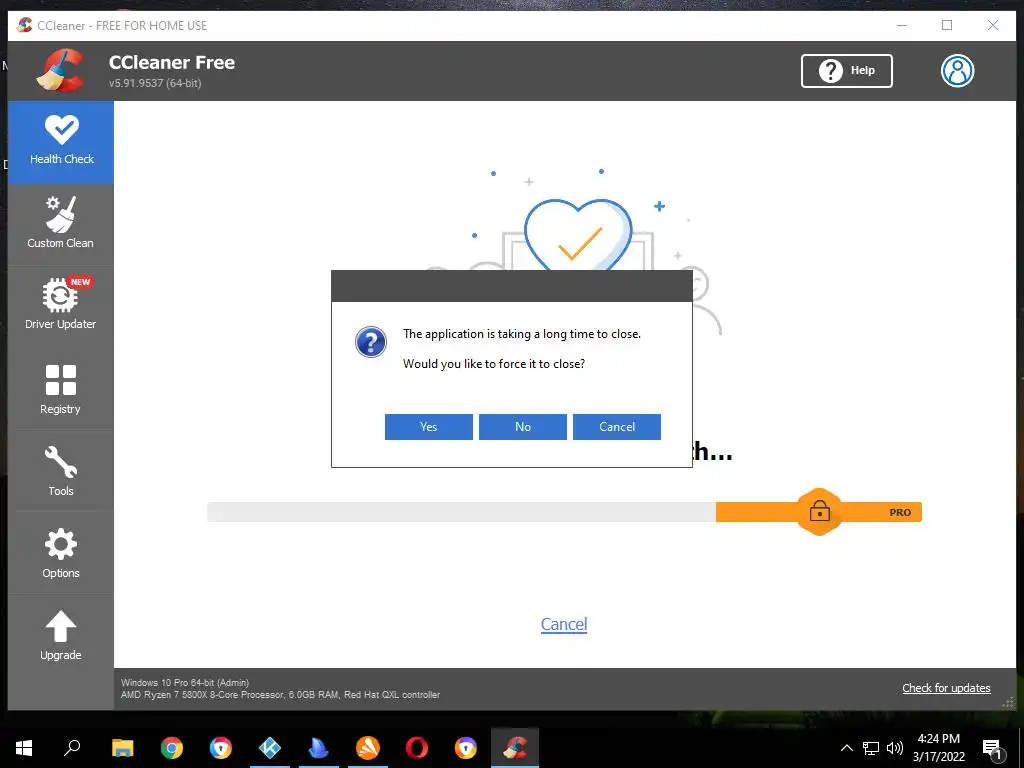Open Opera browser from the taskbar
Viewport: 1024px width, 768px height.
pos(417,748)
